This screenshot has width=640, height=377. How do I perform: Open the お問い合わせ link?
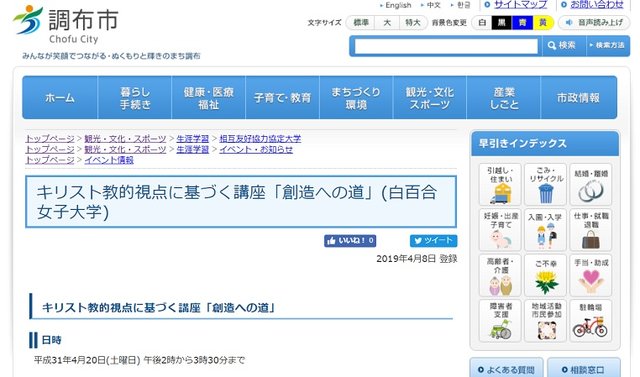point(597,4)
